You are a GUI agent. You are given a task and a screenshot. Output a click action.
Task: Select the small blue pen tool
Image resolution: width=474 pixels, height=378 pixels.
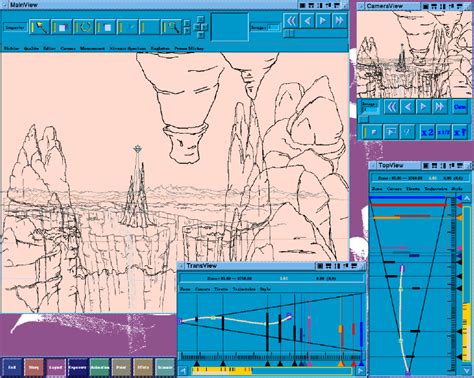(x=128, y=27)
